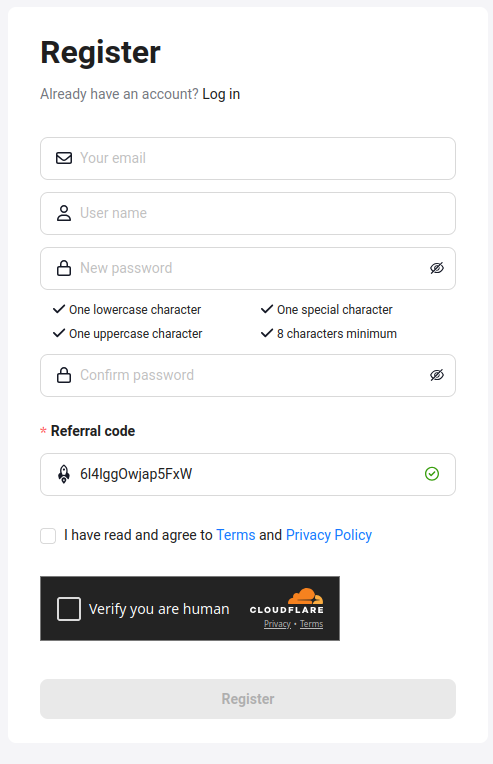Open the blue Terms link
The image size is (493, 764).
click(x=236, y=535)
